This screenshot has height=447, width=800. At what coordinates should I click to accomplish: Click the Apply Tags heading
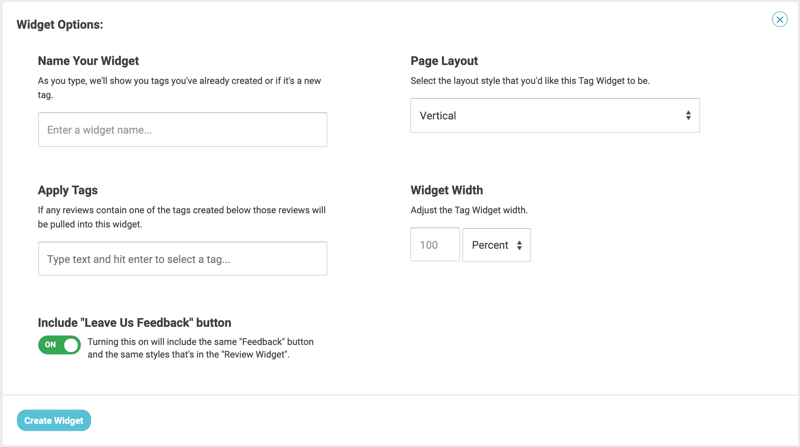pos(67,190)
